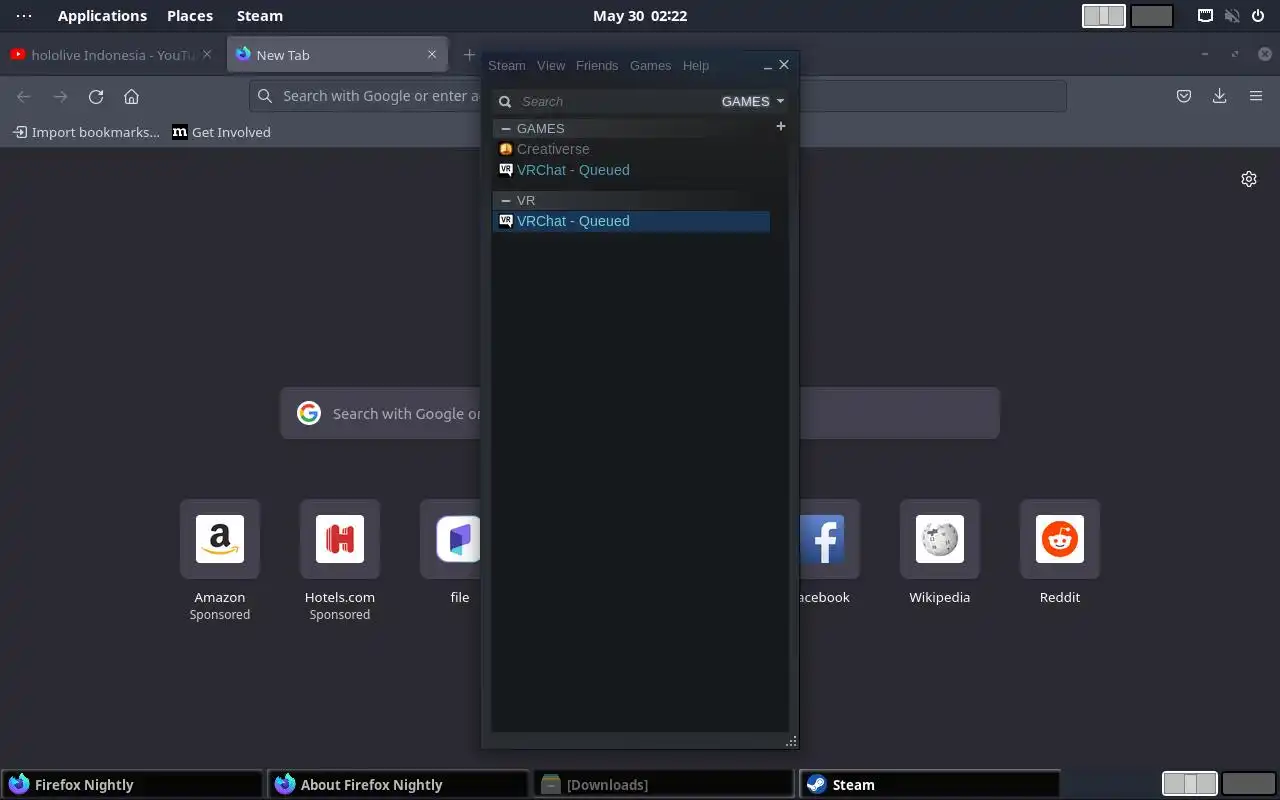
Task: Click the VRChat icon under GAMES category
Action: [x=506, y=170]
